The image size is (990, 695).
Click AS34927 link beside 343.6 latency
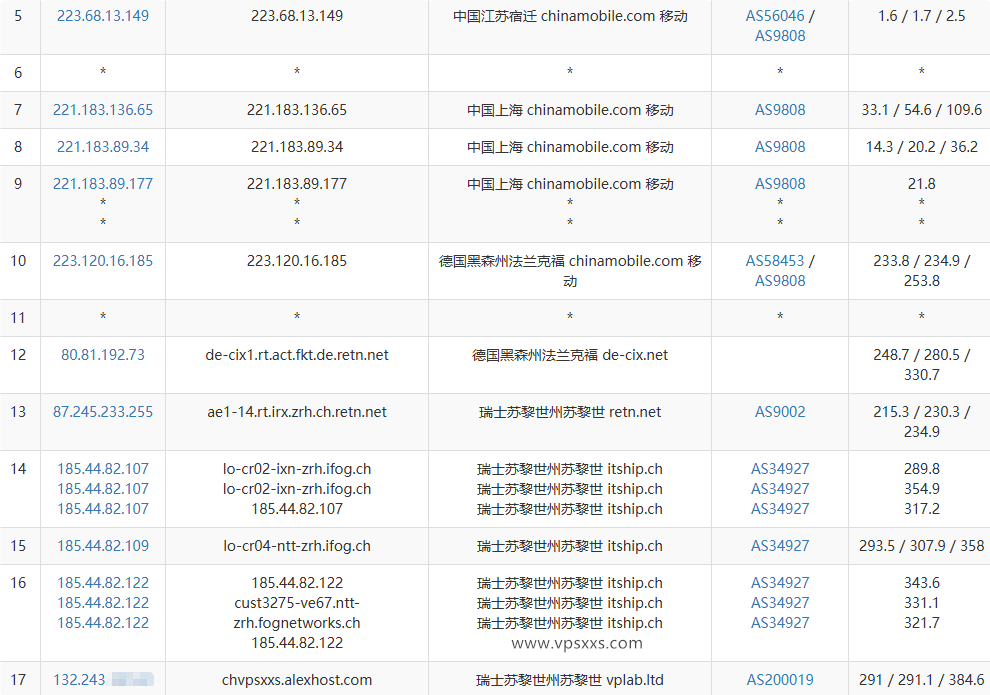click(780, 583)
